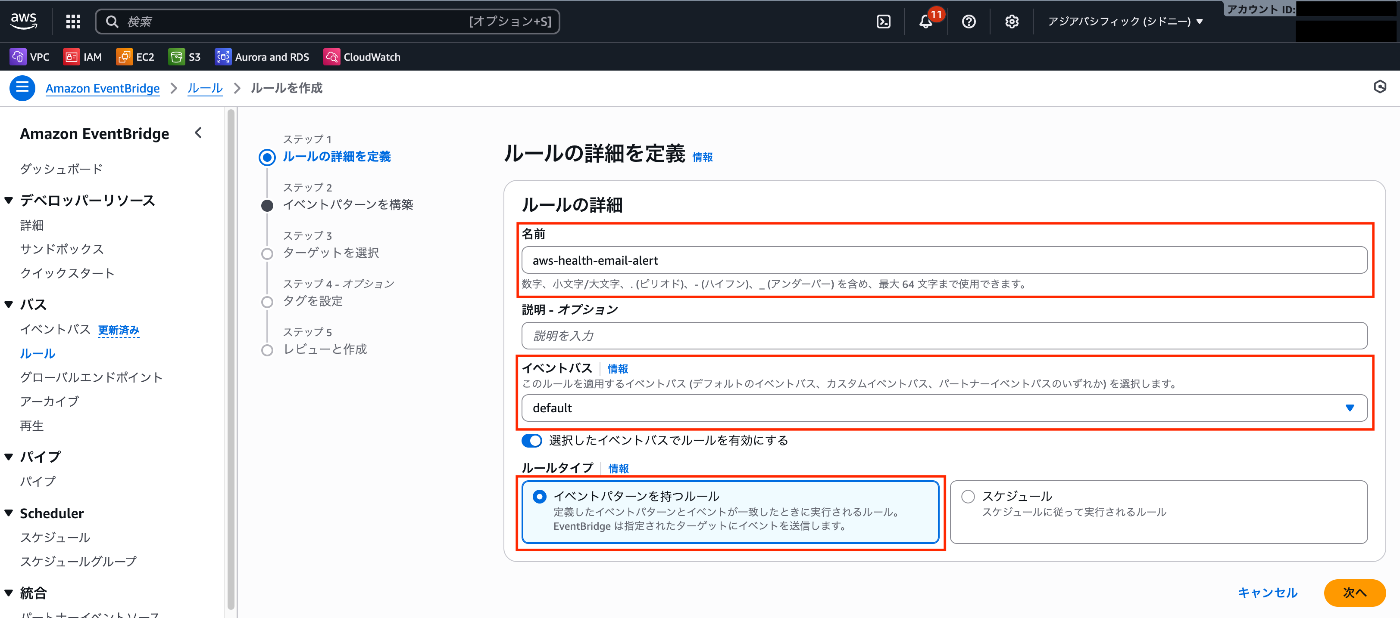Click step 1 ルールの詳細を定義
The width and height of the screenshot is (1400, 618).
(337, 157)
